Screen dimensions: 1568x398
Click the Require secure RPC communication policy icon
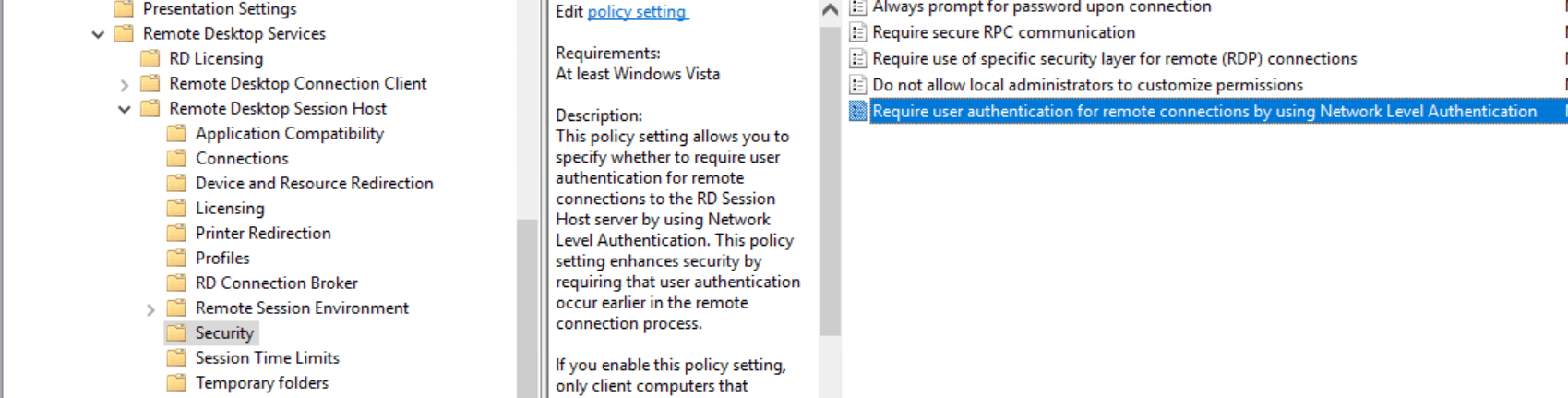tap(857, 32)
